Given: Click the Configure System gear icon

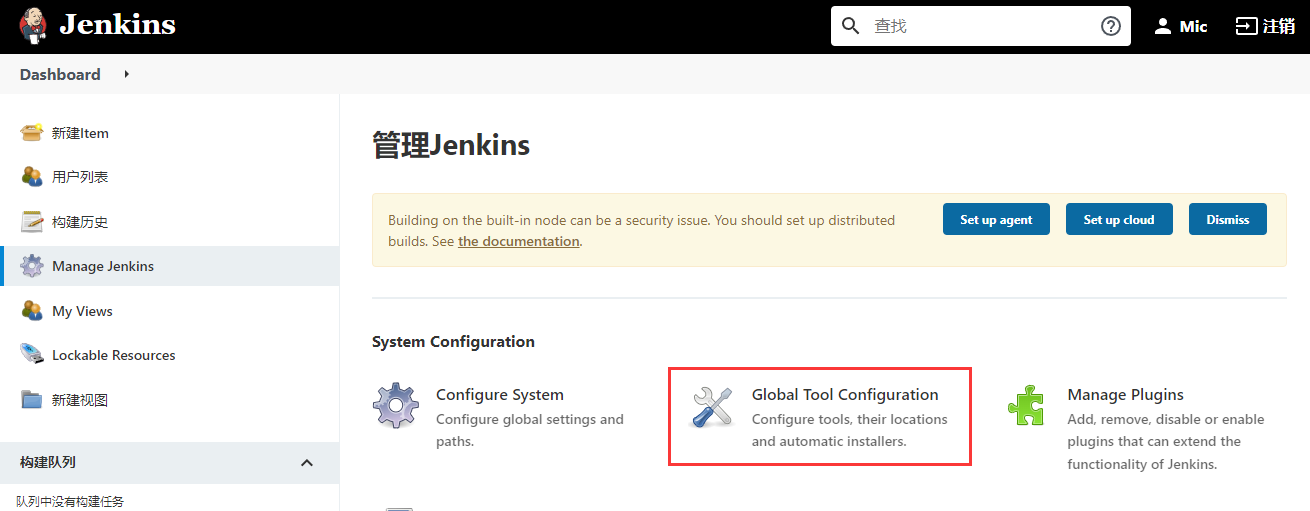Looking at the screenshot, I should pyautogui.click(x=396, y=406).
